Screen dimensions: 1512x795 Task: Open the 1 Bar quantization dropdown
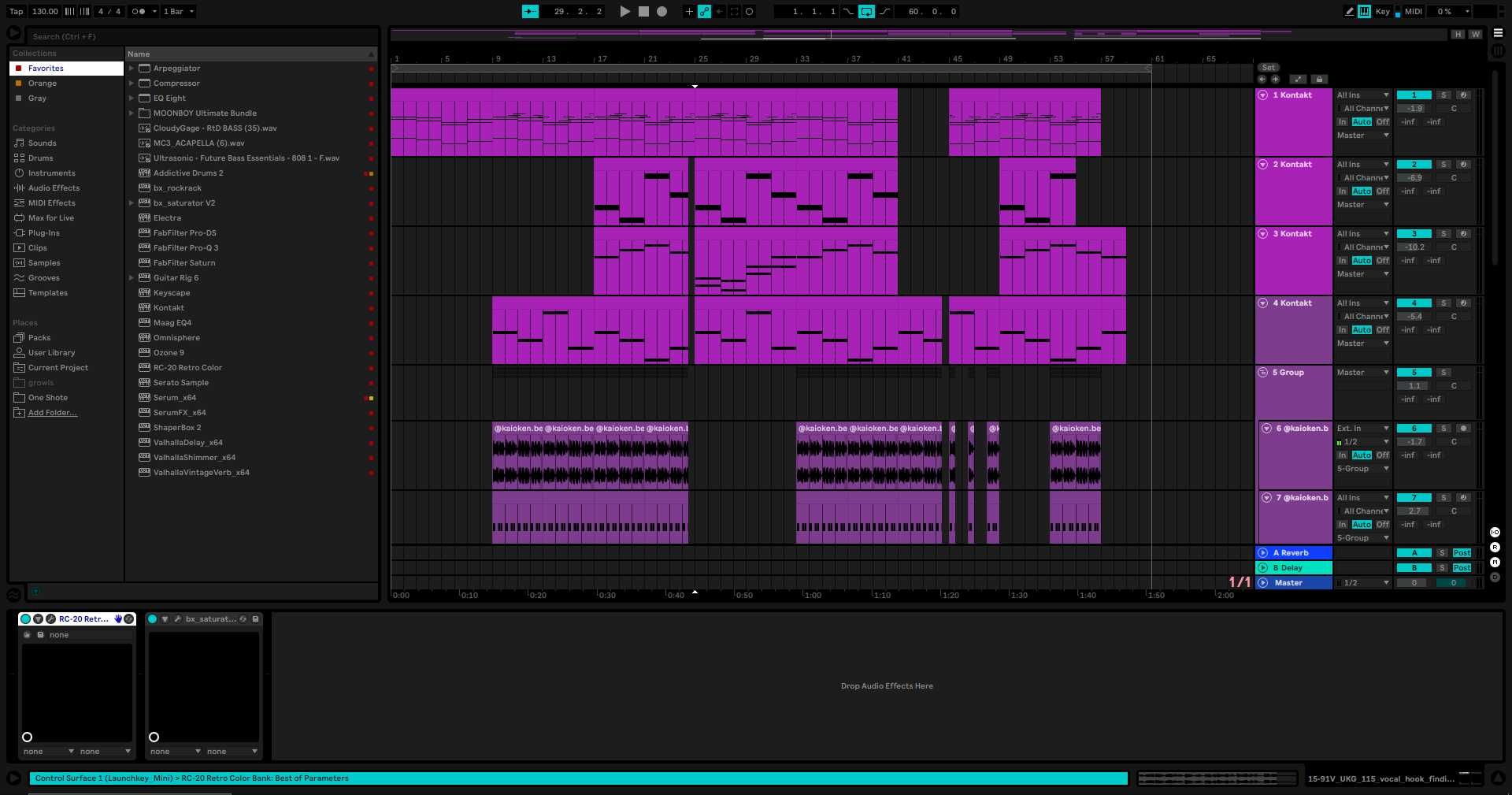178,11
